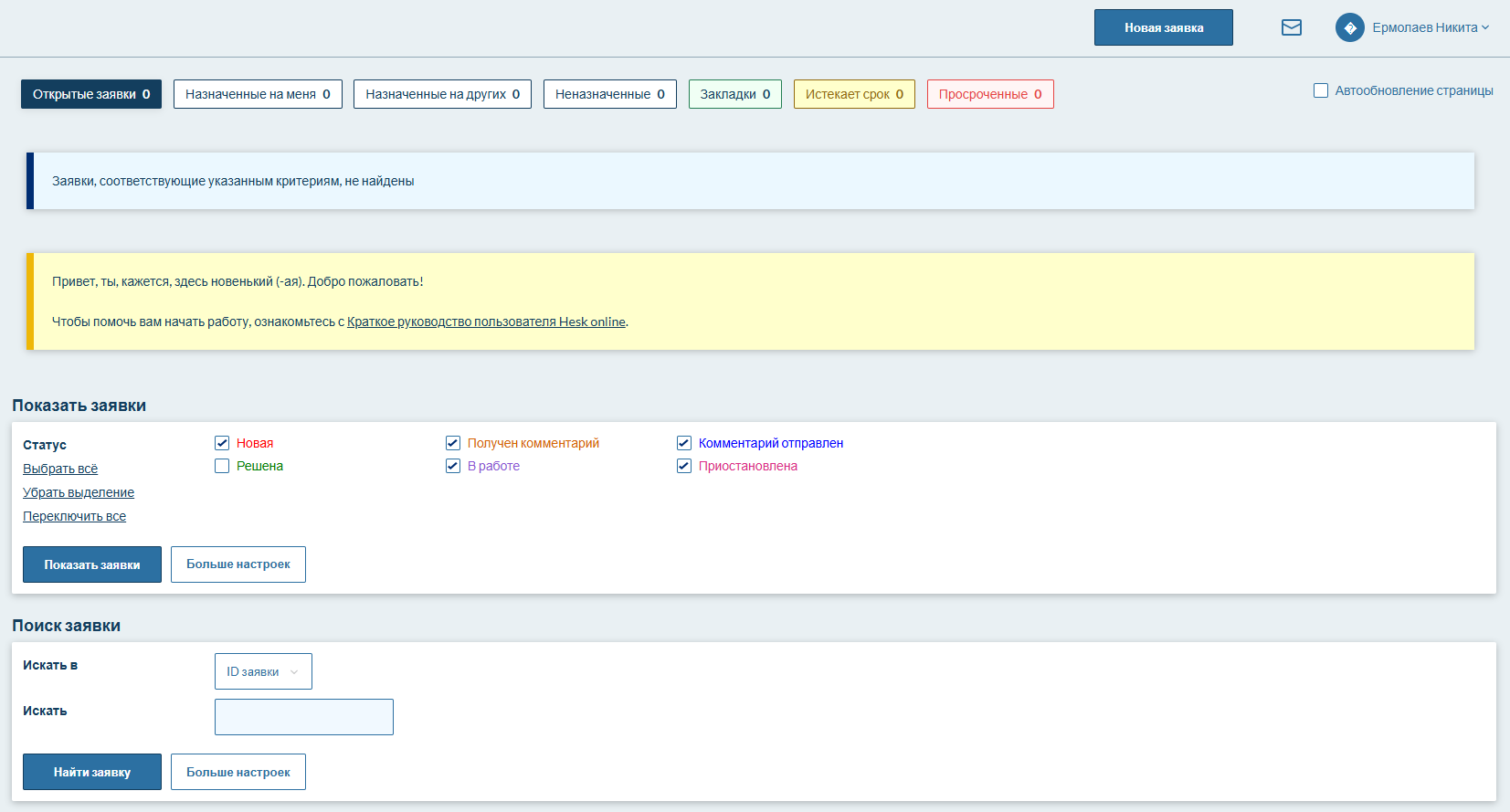Open the Закладки tab
The height and width of the screenshot is (812, 1510).
coord(734,94)
